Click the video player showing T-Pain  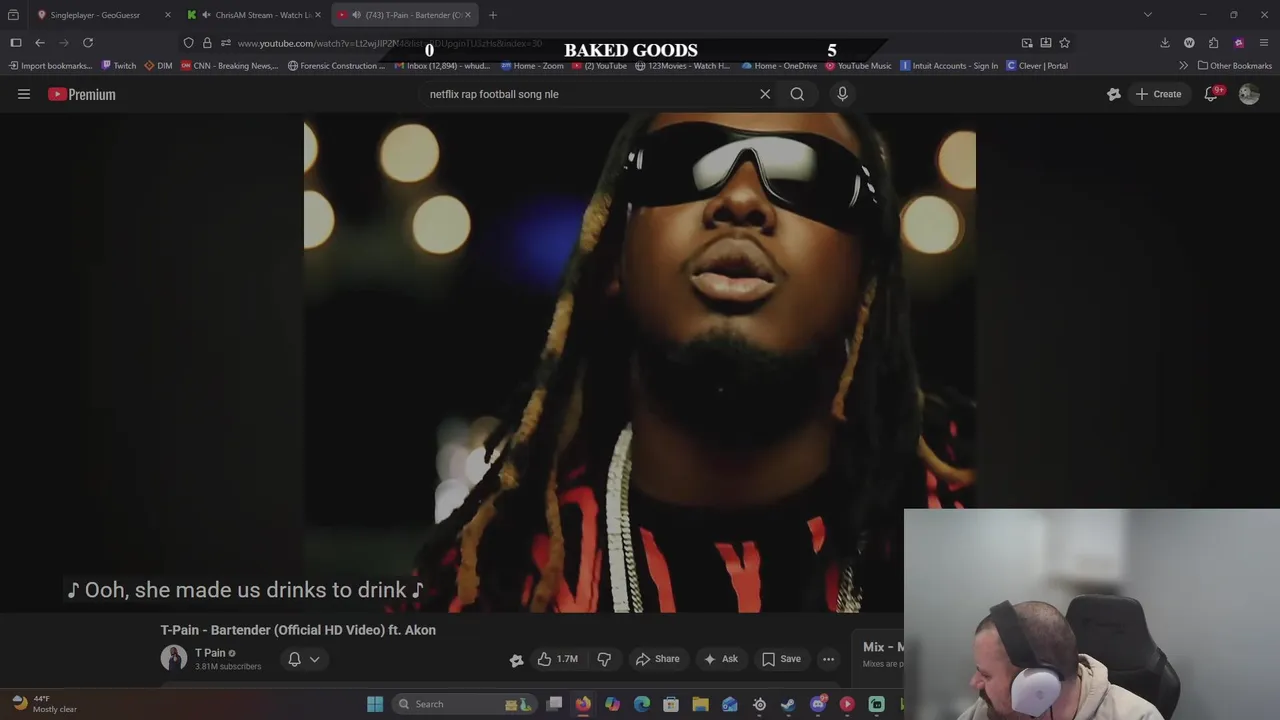pos(640,362)
